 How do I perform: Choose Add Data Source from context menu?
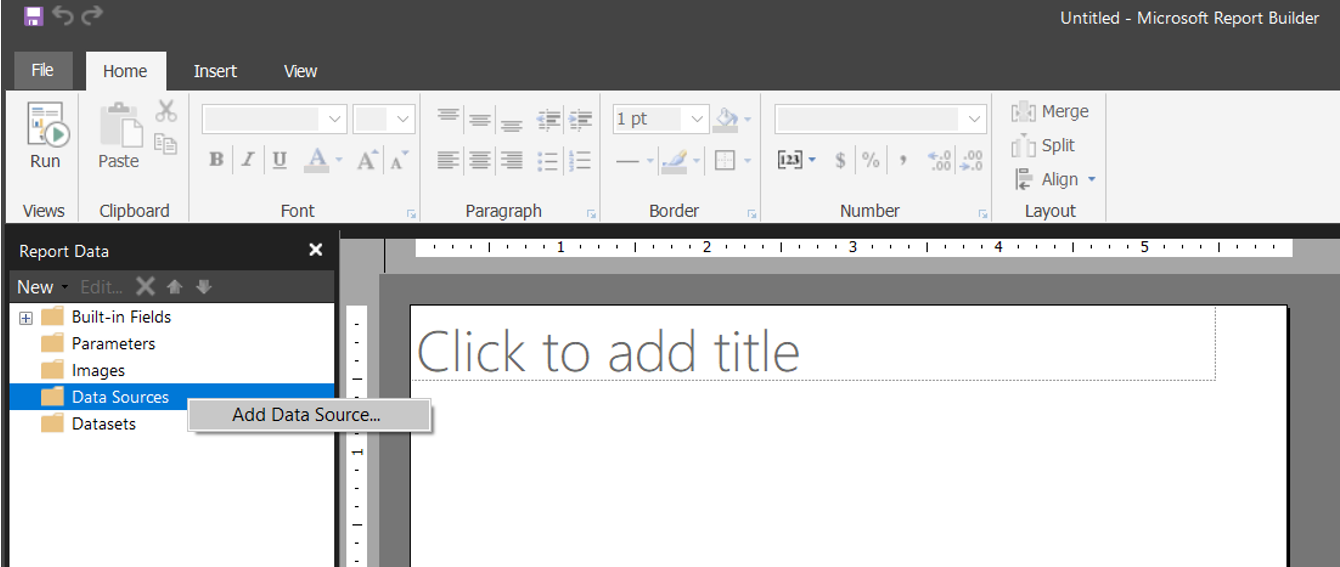tap(309, 415)
